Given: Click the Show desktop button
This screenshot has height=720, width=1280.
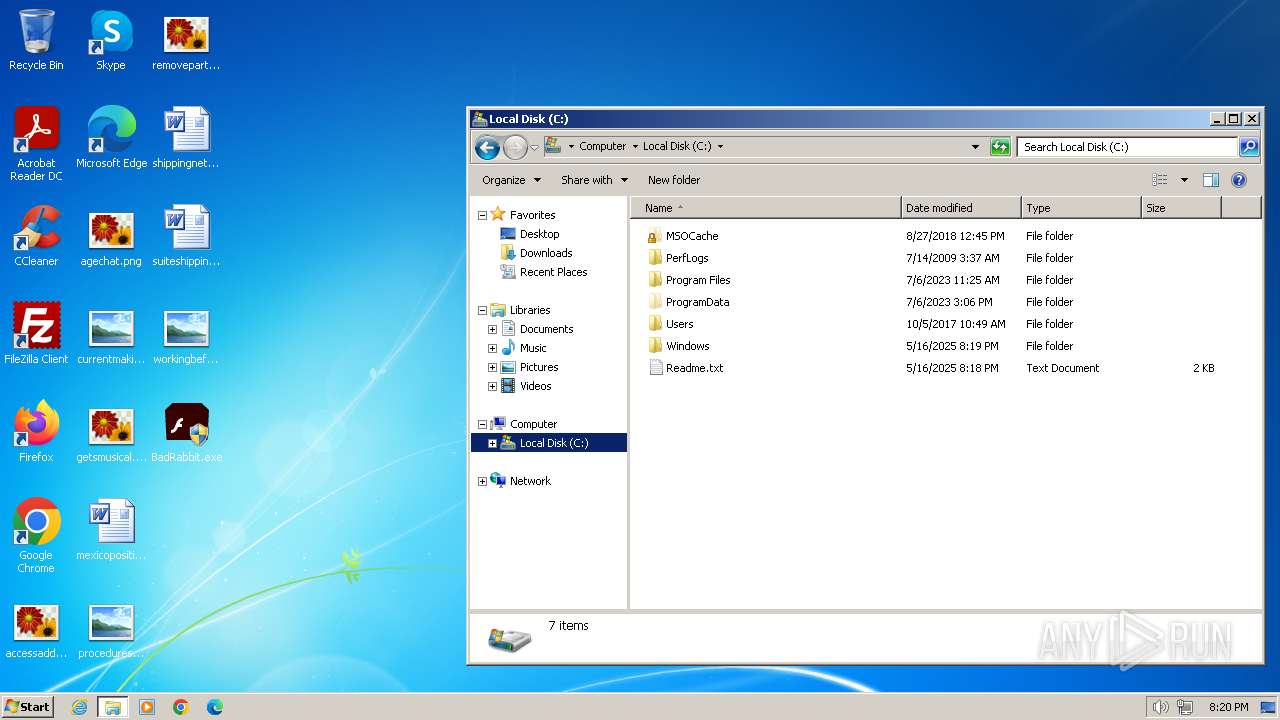Looking at the screenshot, I should tap(1270, 707).
